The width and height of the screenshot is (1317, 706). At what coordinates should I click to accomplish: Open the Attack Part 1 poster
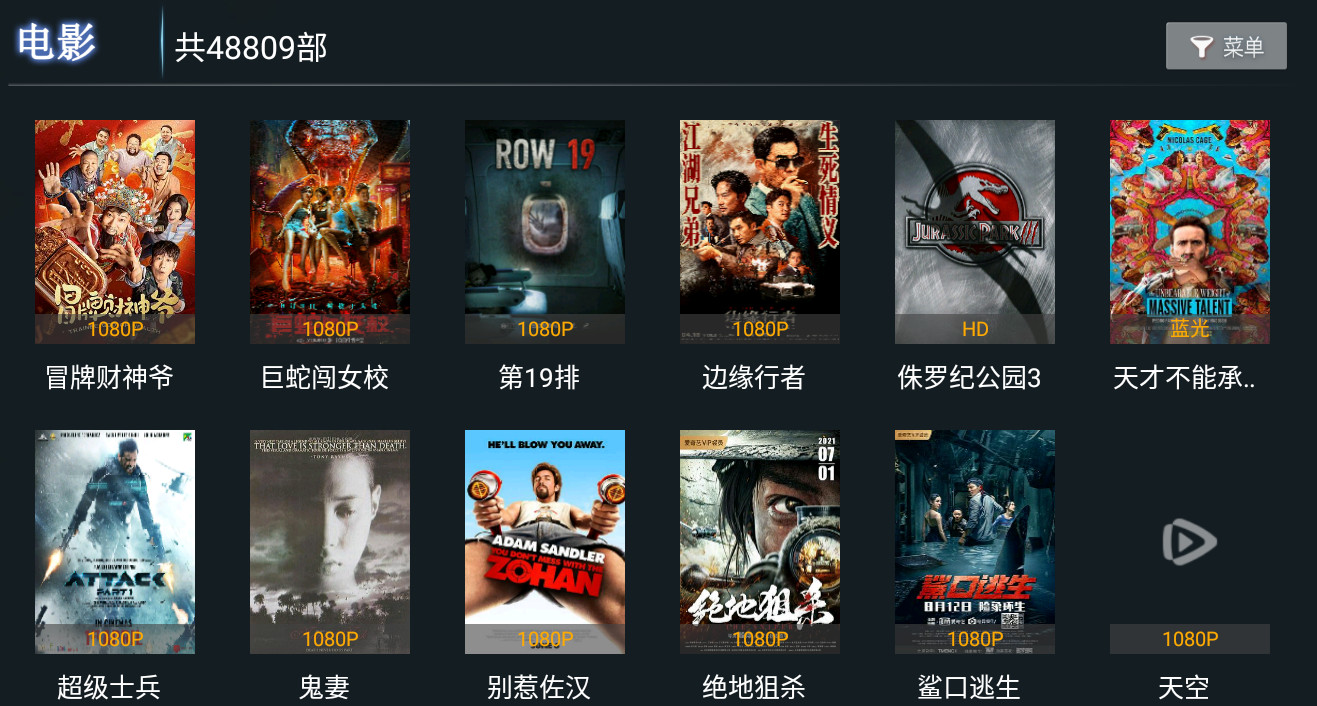point(115,542)
